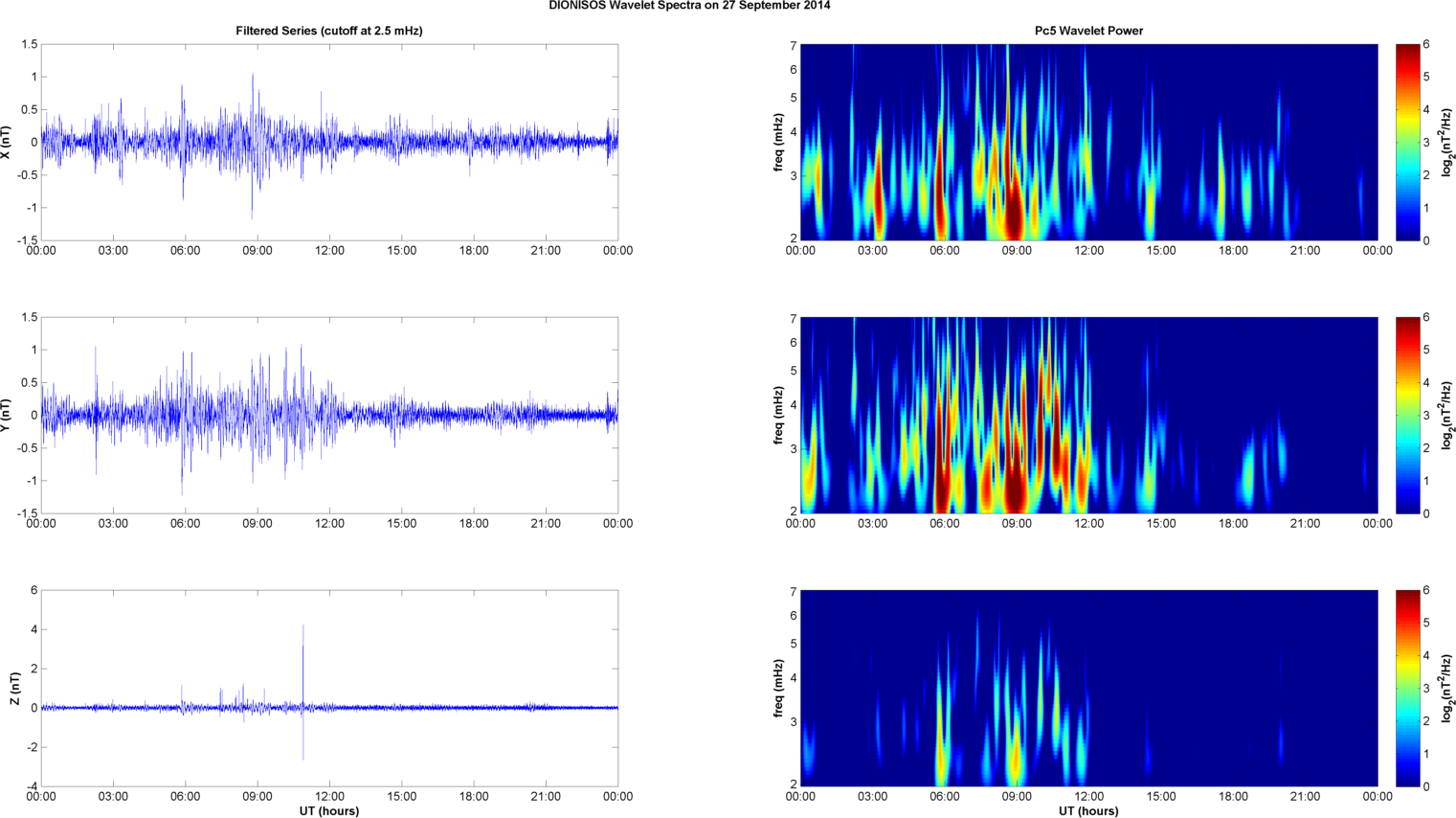
Task: Click the Z component filtered time series plot
Action: point(329,688)
